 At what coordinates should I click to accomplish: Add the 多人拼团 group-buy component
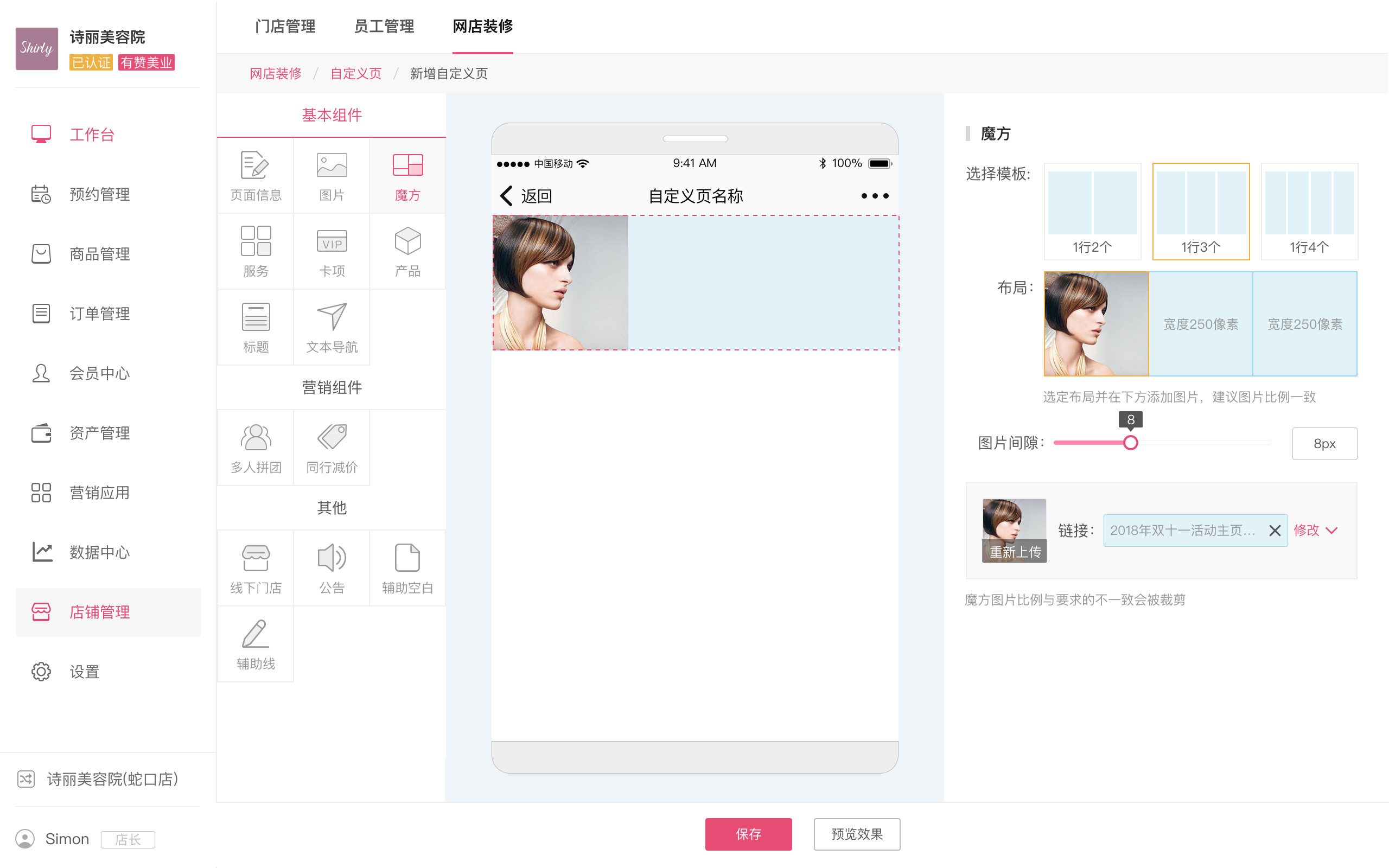(x=256, y=448)
